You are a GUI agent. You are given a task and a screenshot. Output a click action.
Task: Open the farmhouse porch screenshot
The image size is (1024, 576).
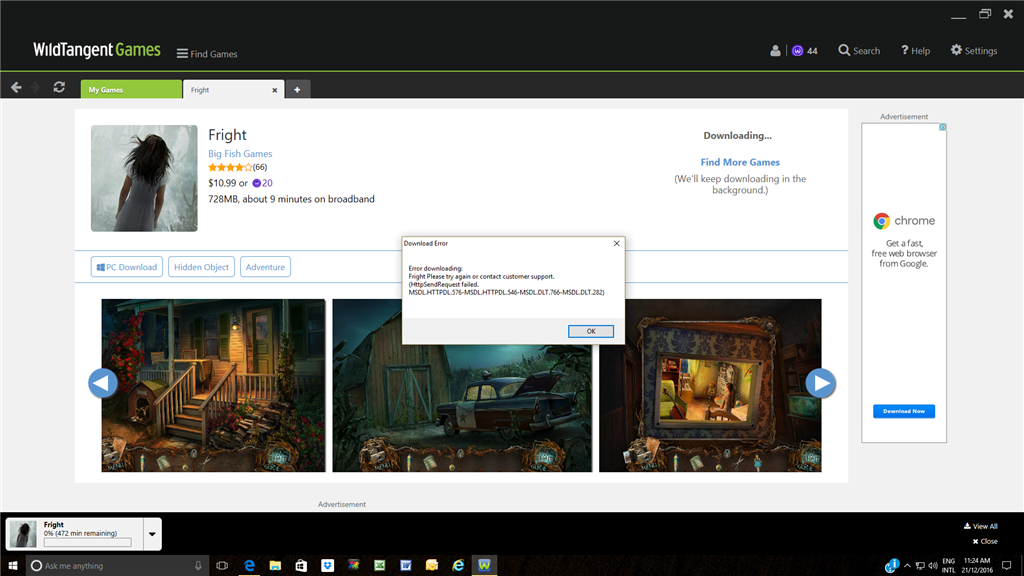pos(213,385)
